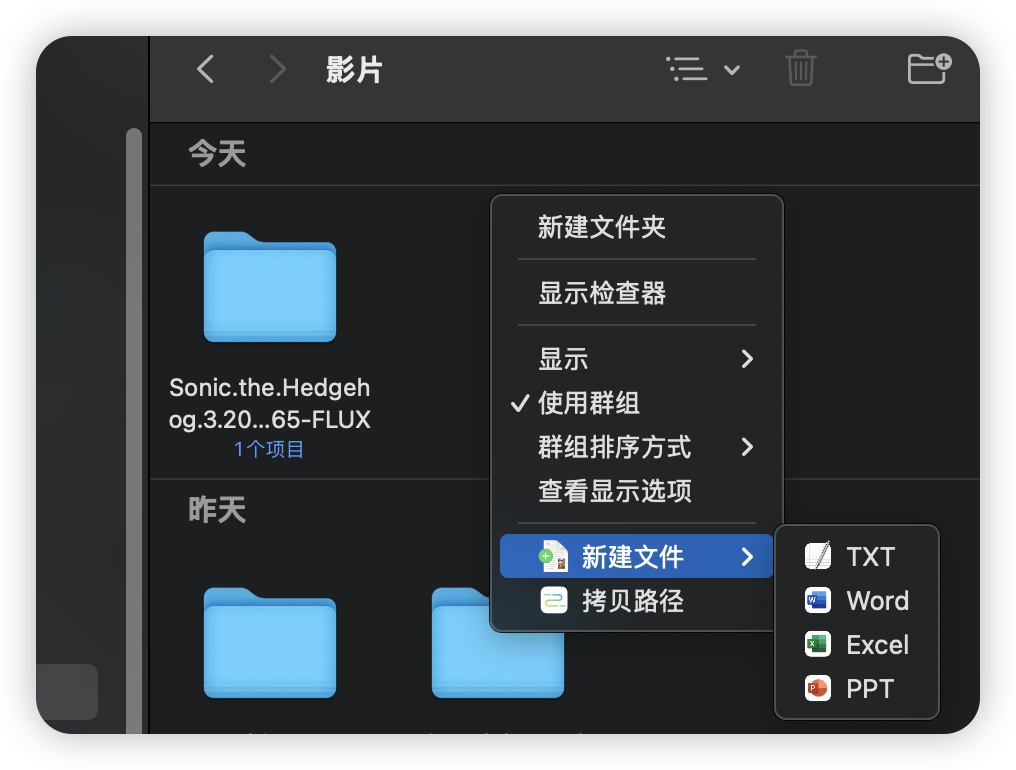Toggle the 使用群组 checked option
Viewport: 1016px width, 770px height.
[589, 403]
